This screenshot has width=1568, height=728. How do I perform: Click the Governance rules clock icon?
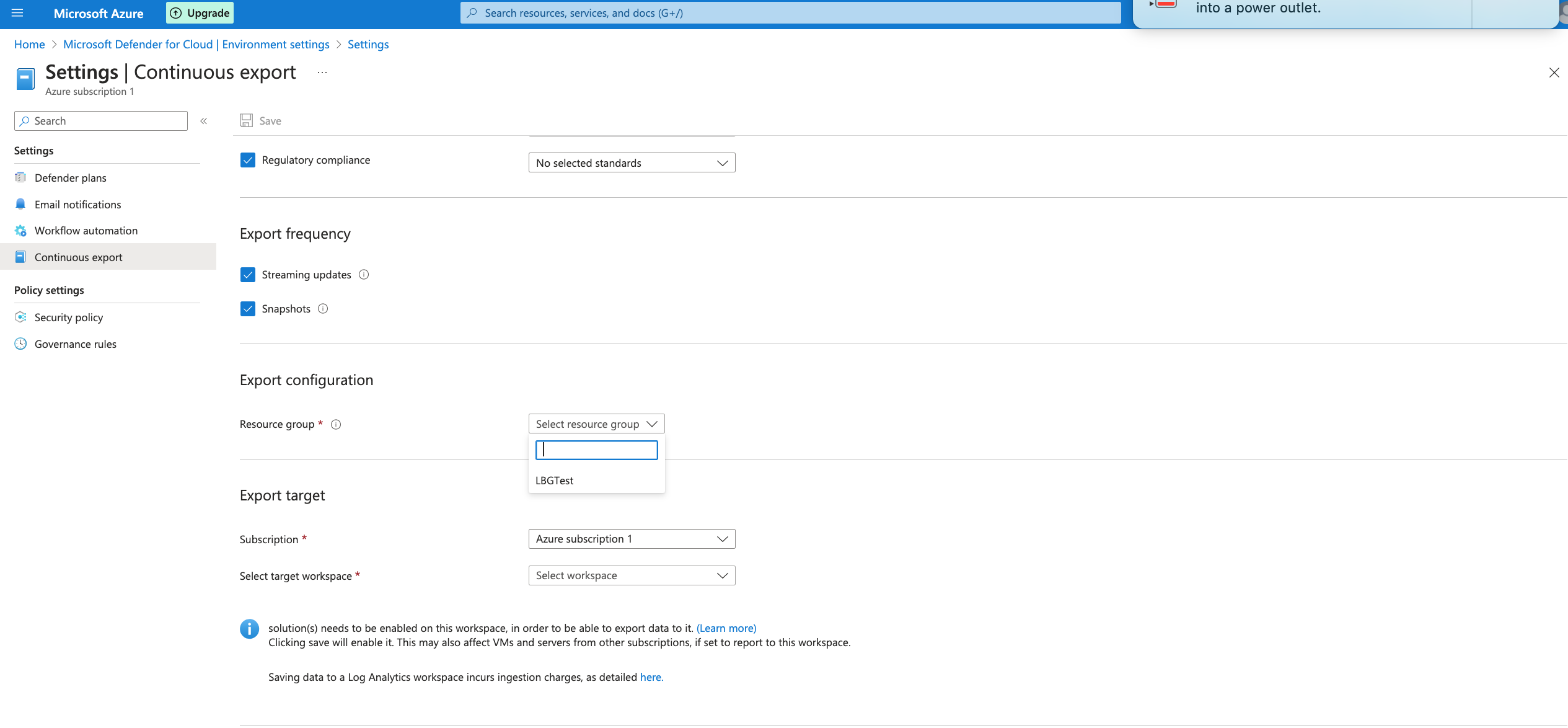pos(20,344)
